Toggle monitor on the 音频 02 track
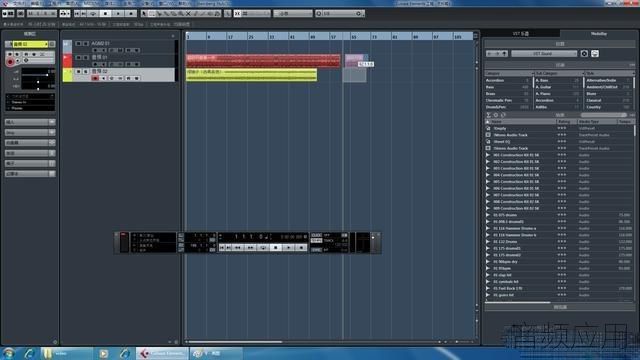The width and height of the screenshot is (640, 360). (x=104, y=78)
